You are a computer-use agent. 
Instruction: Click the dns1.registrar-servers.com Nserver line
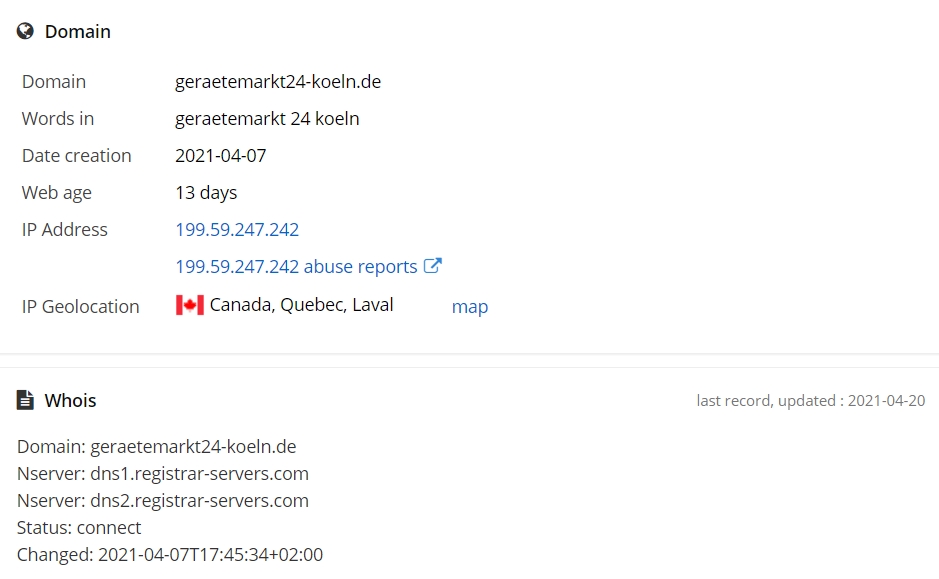coord(163,474)
